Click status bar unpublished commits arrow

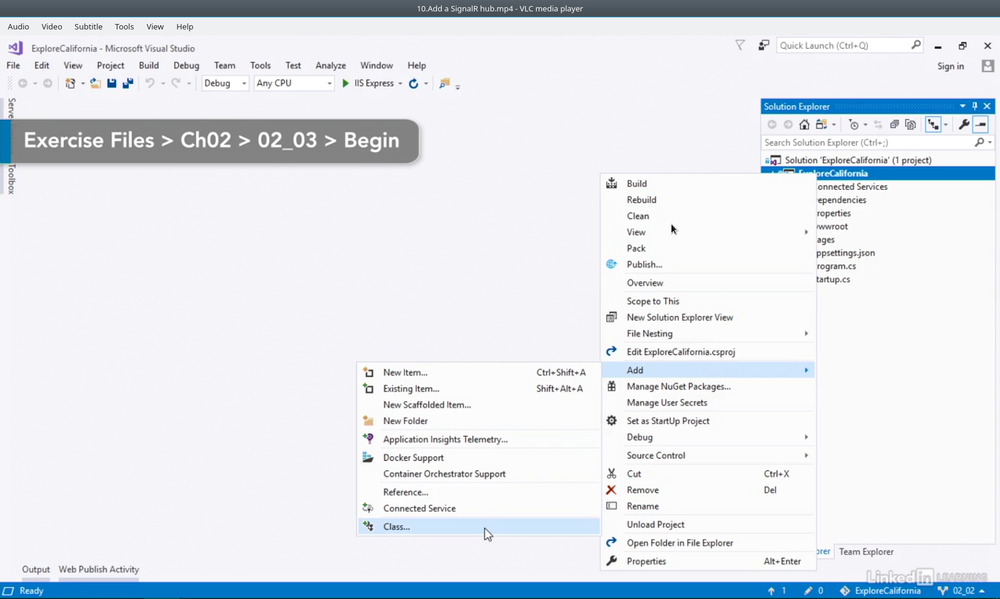(771, 591)
